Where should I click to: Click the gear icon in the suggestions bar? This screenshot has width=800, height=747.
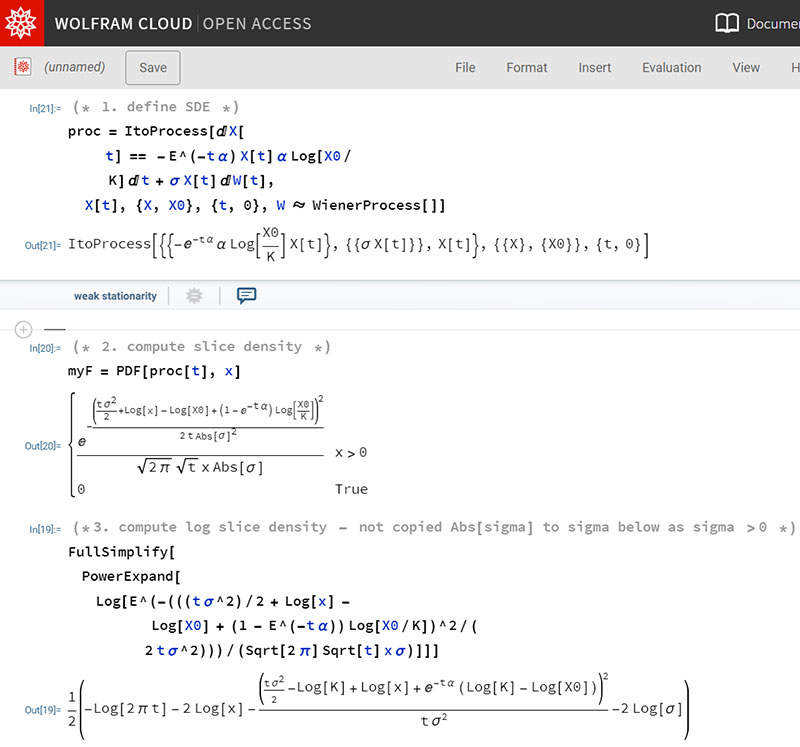(x=194, y=296)
